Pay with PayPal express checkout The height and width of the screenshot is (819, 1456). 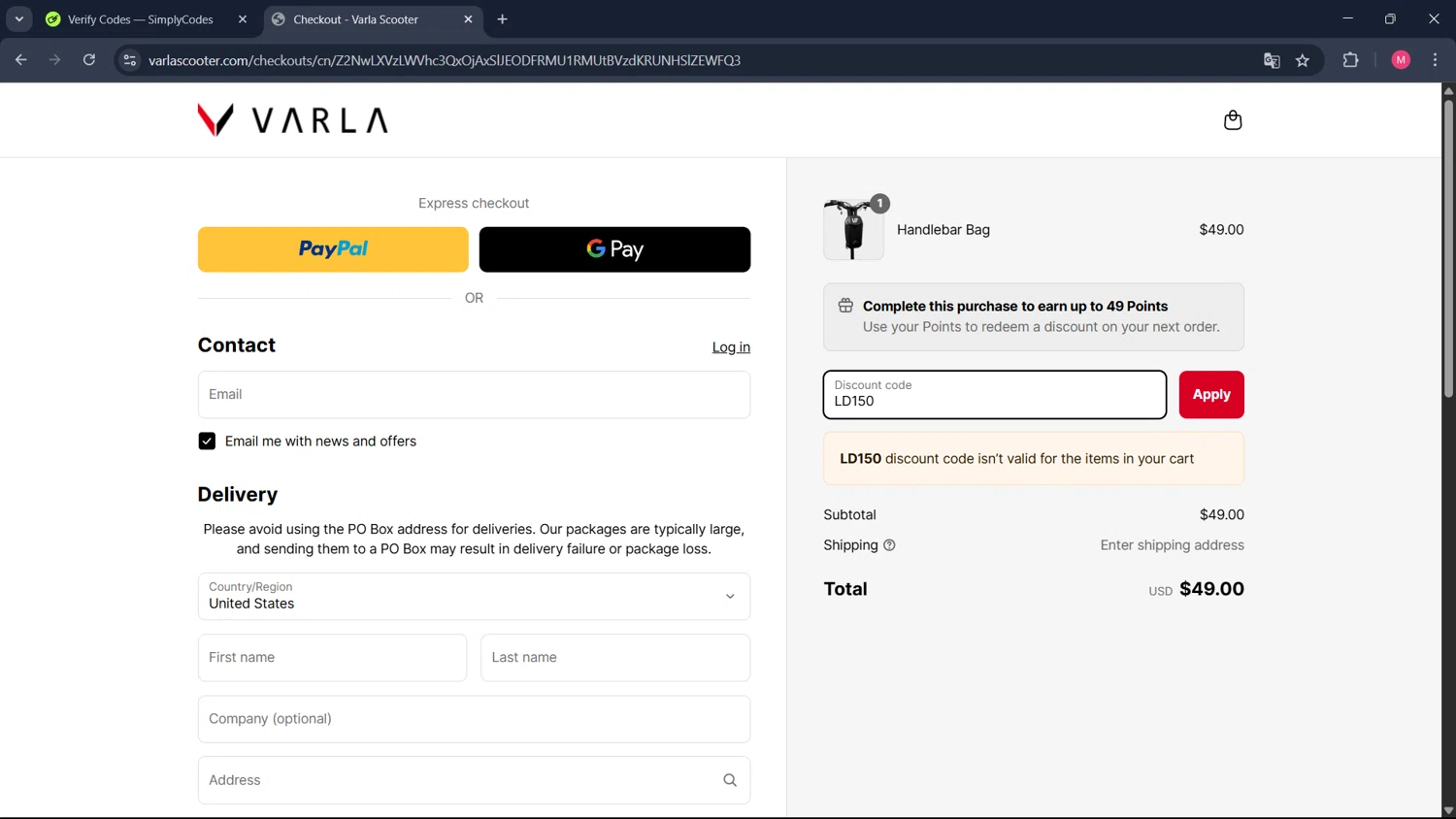(333, 249)
